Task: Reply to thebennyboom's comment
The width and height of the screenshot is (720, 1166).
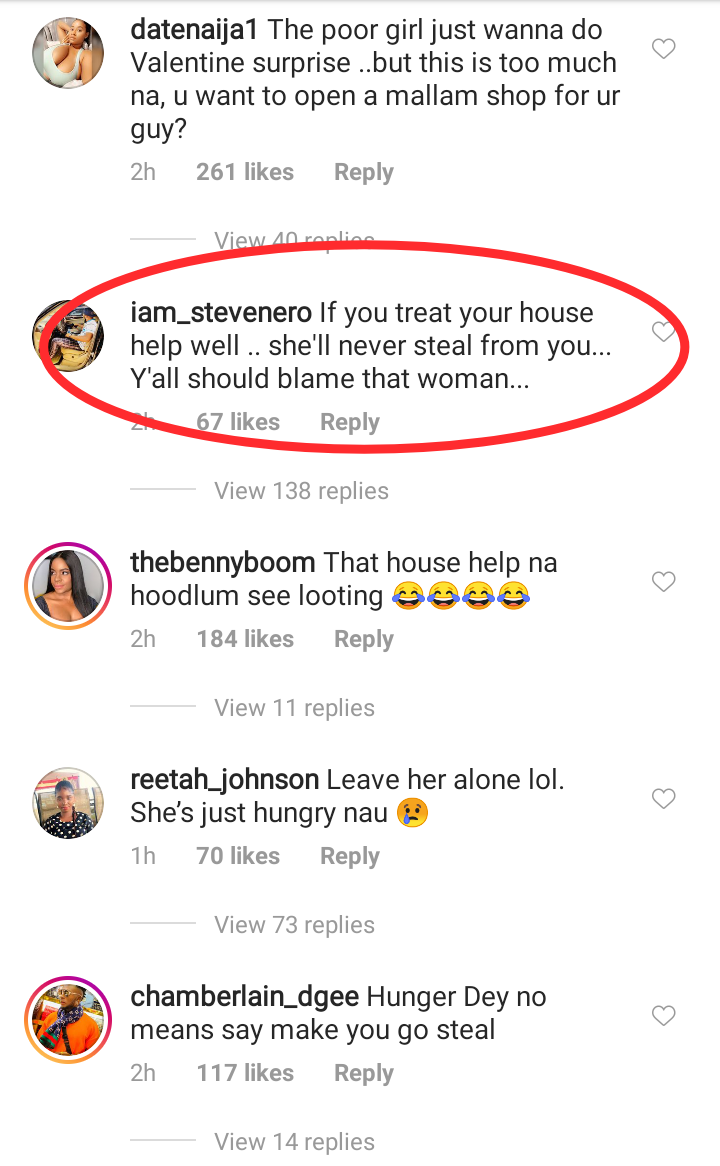Action: click(x=364, y=640)
